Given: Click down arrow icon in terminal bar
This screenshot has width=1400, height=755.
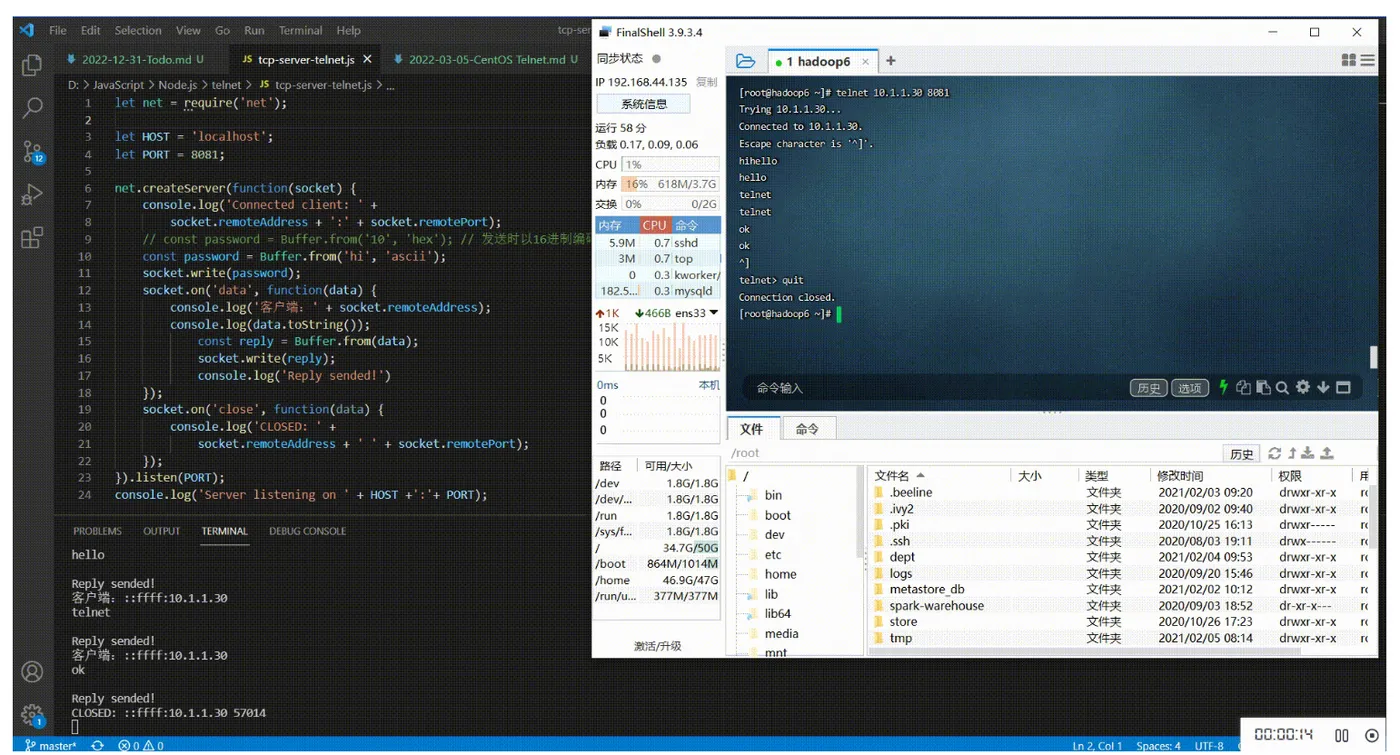Looking at the screenshot, I should tap(1323, 387).
